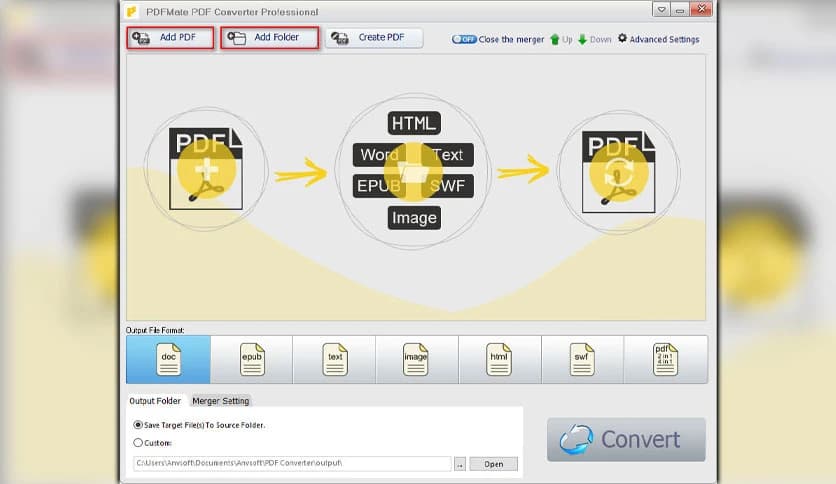Select html output format
The image size is (836, 484).
pos(500,359)
